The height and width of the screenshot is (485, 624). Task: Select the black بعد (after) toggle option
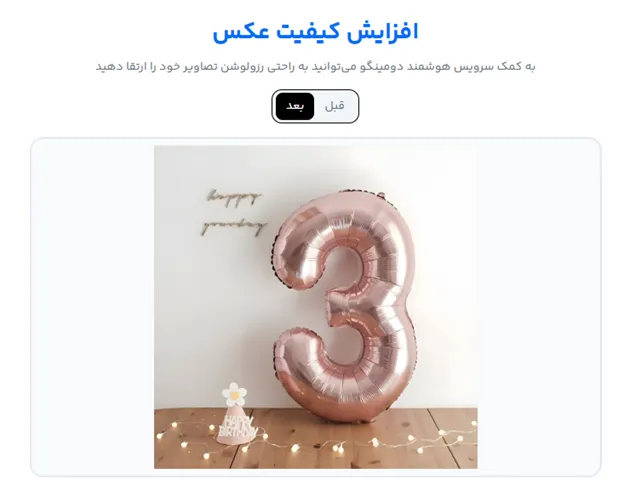295,106
